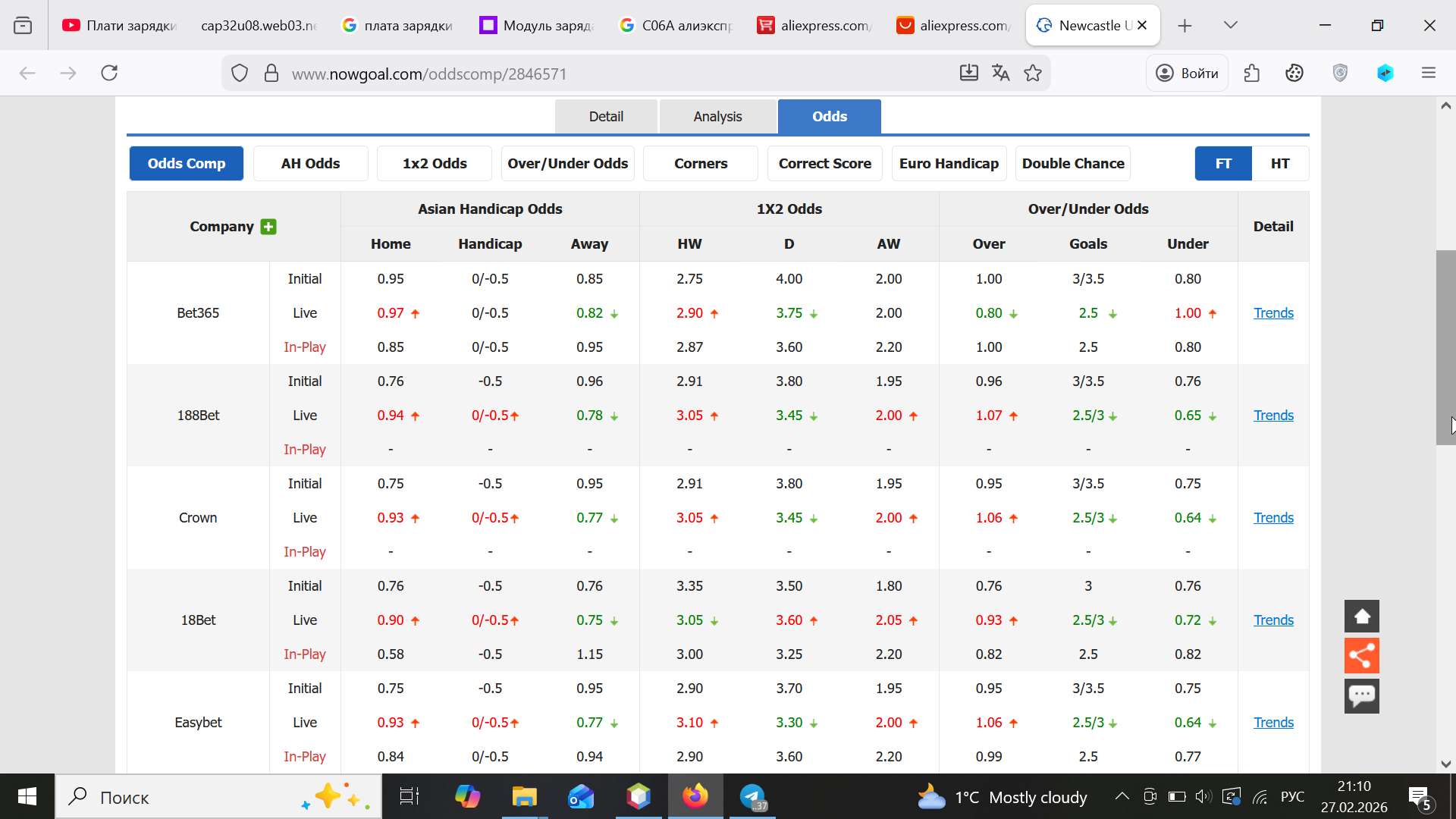This screenshot has height=819, width=1456.
Task: Switch to the Analysis tab
Action: click(717, 117)
